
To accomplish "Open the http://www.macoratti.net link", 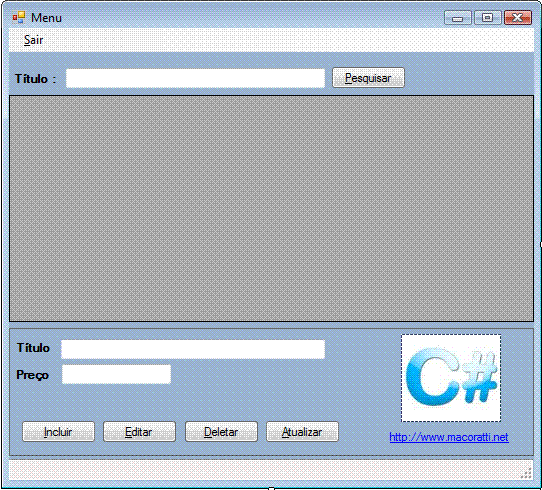I will tap(449, 437).
